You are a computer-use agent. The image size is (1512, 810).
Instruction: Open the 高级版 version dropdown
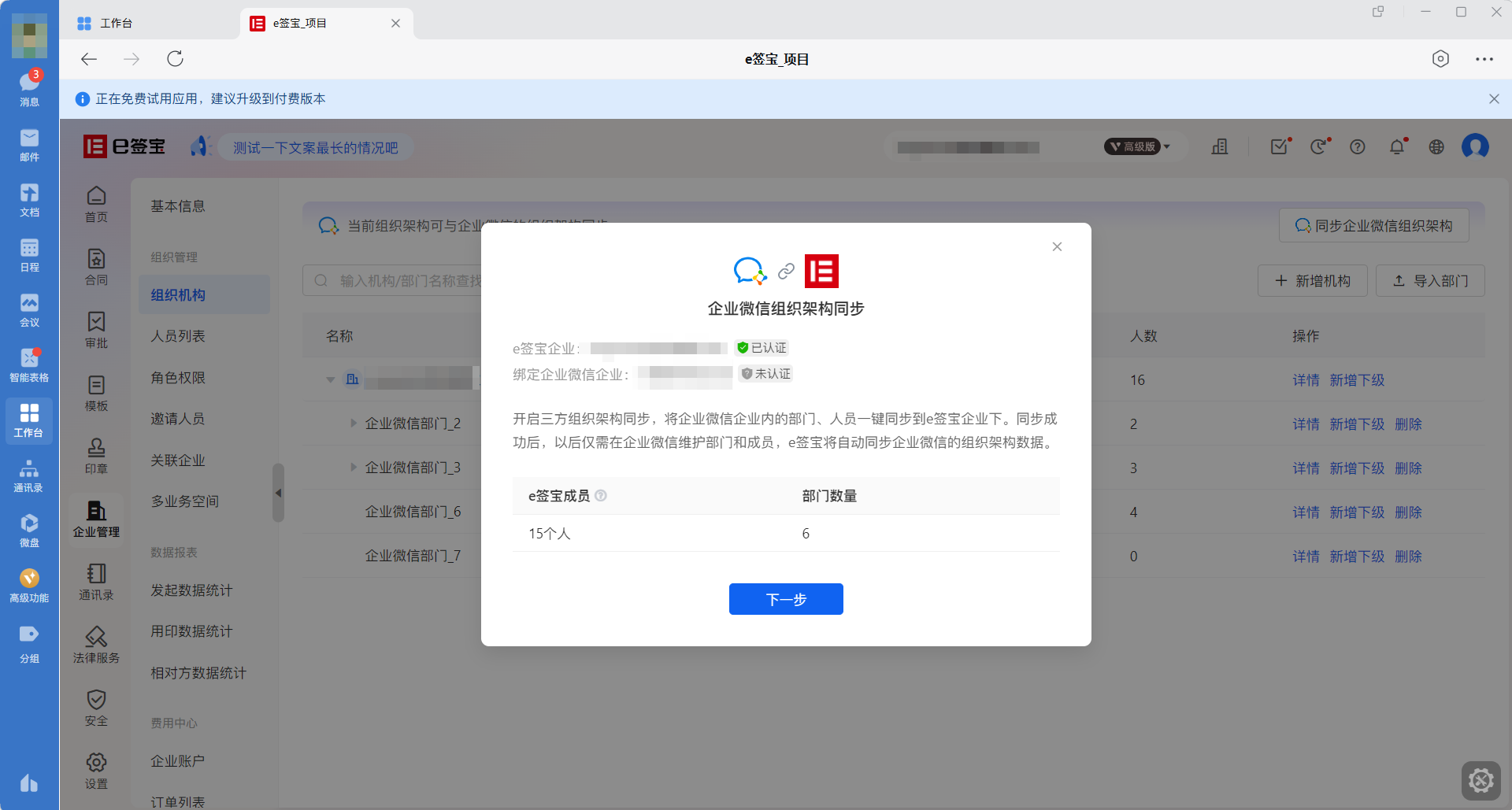click(x=1138, y=147)
